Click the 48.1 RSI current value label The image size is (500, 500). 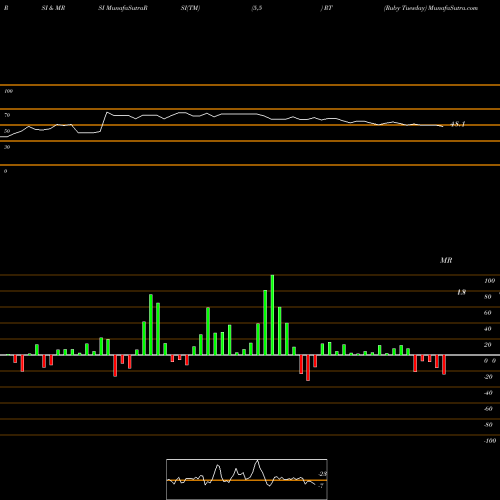pos(458,124)
